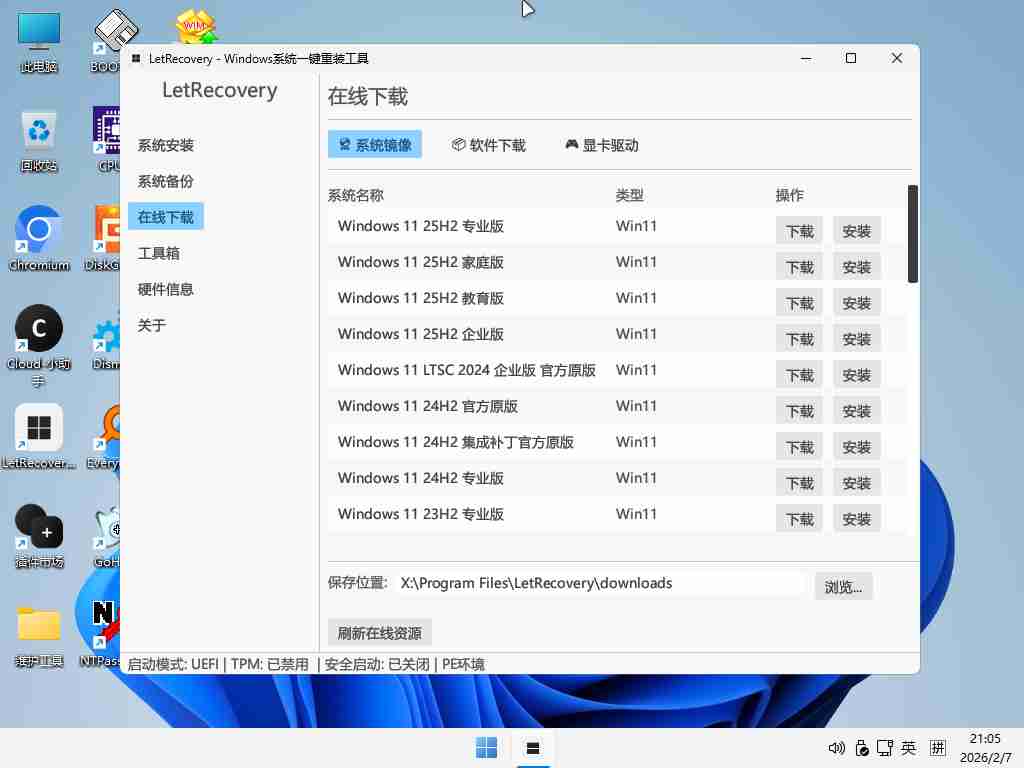Install Windows 11 LTSC 2024 企业版
The image size is (1024, 768).
click(856, 375)
